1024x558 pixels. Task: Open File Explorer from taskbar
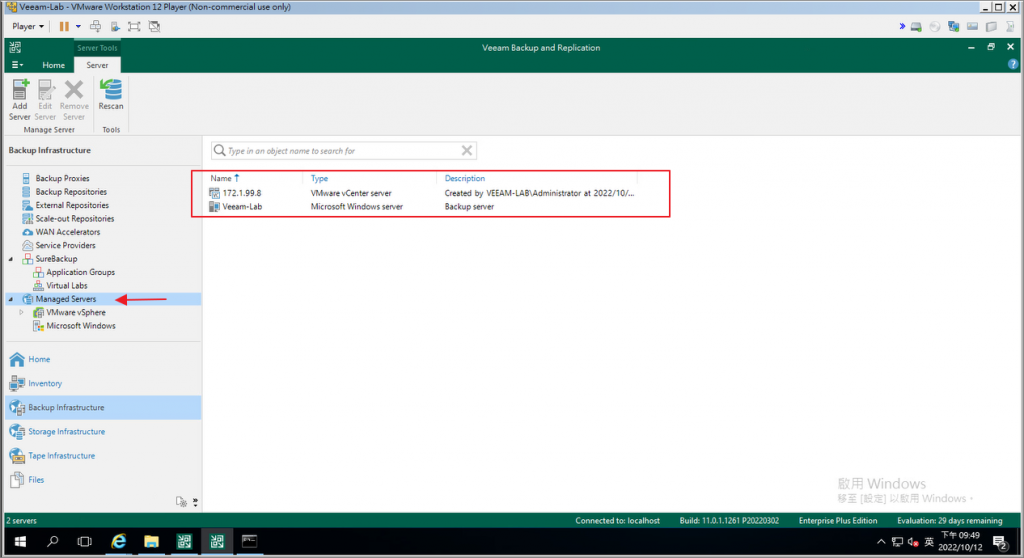click(152, 542)
